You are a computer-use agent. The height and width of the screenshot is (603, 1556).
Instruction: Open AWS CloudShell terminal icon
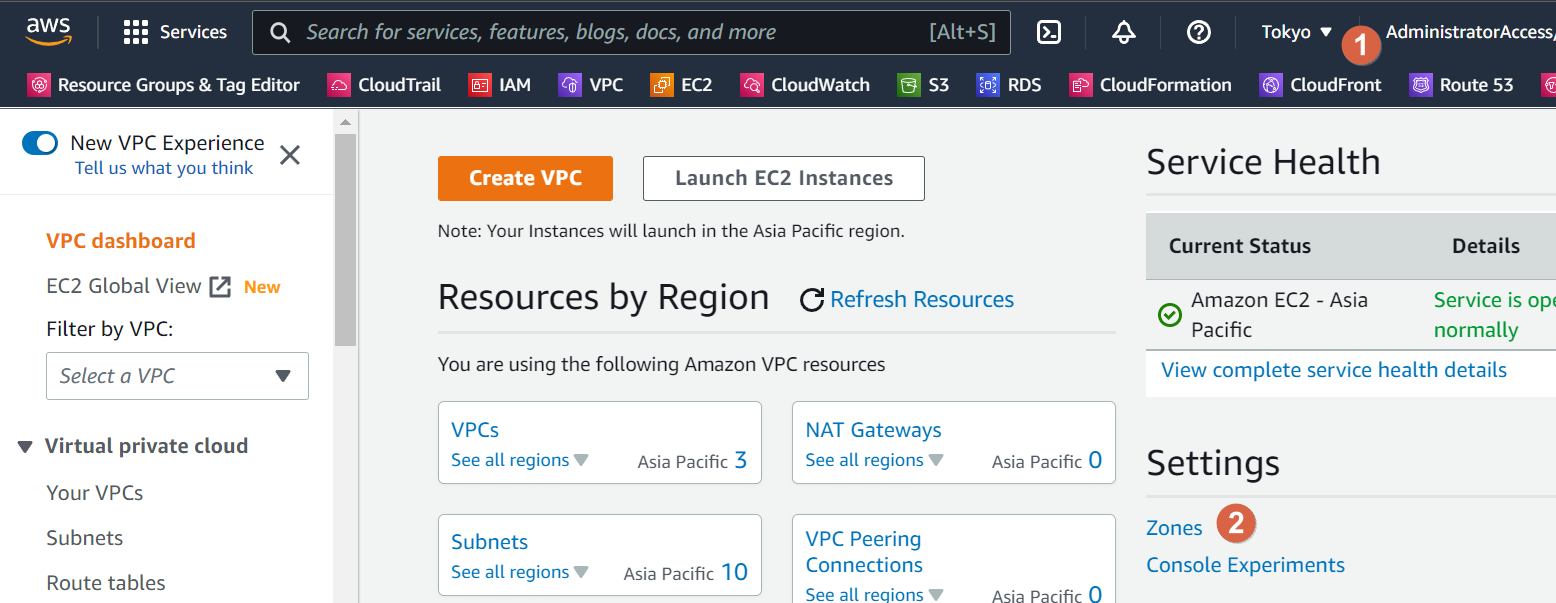tap(1048, 32)
